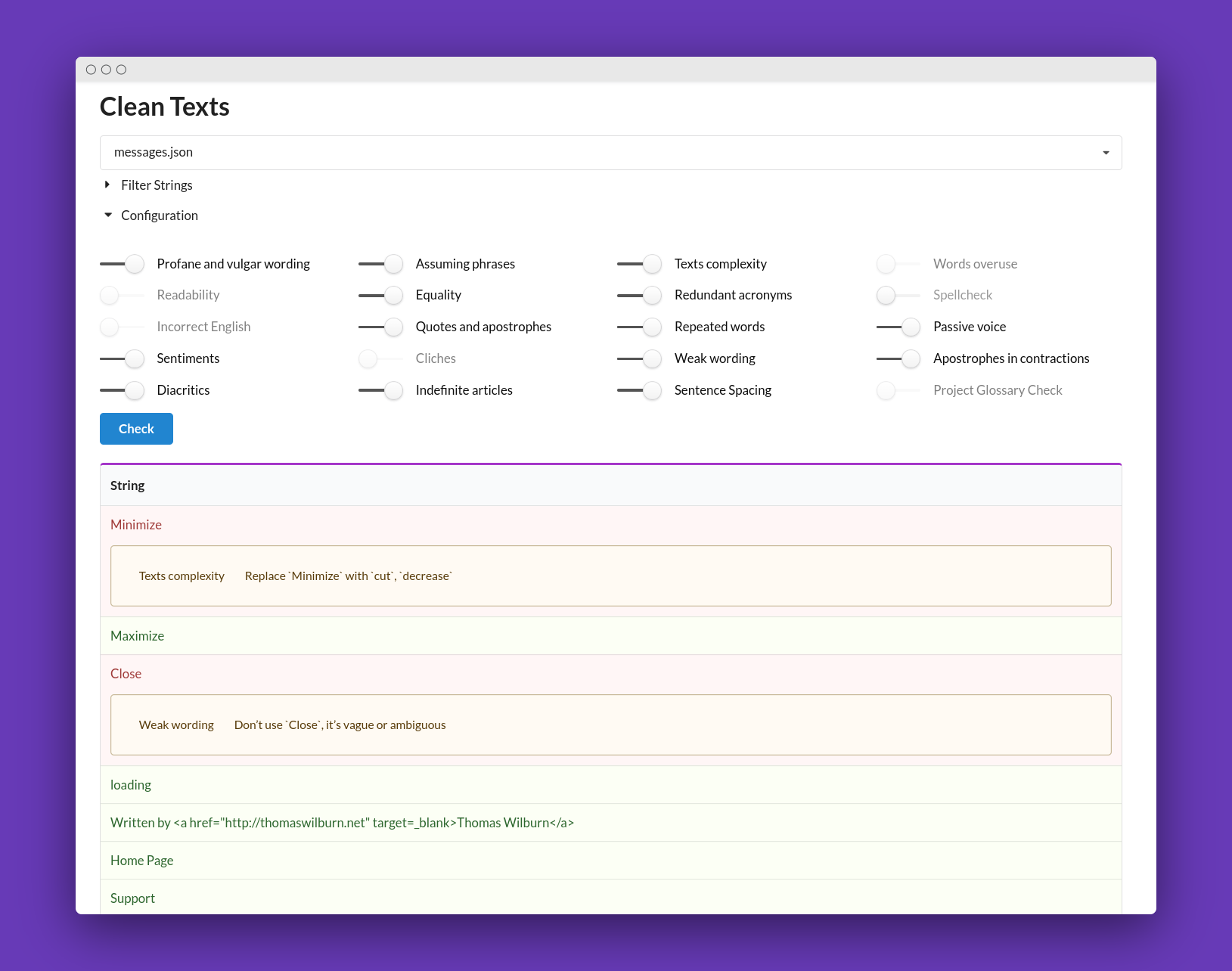This screenshot has height=971, width=1232.
Task: Click the Texts complexity issue label
Action: pyautogui.click(x=182, y=576)
